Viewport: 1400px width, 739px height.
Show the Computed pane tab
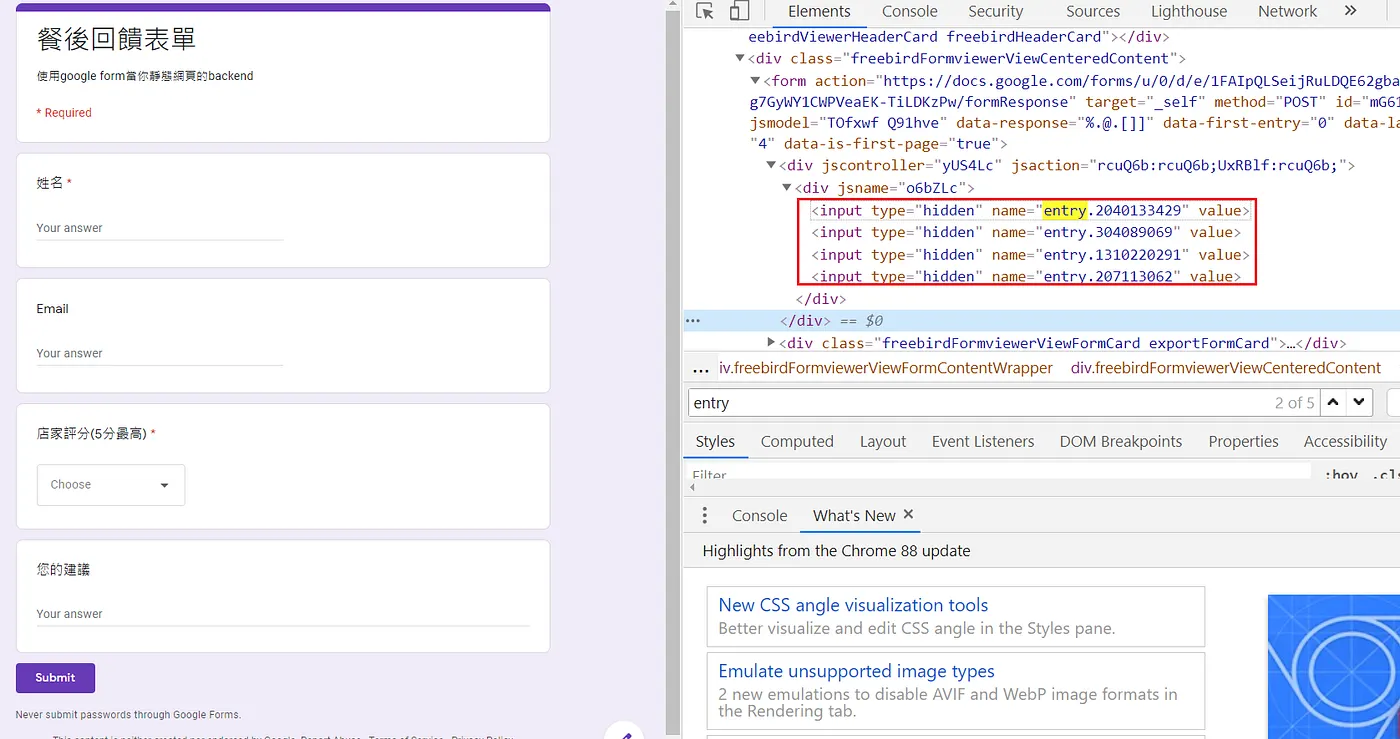(x=797, y=442)
